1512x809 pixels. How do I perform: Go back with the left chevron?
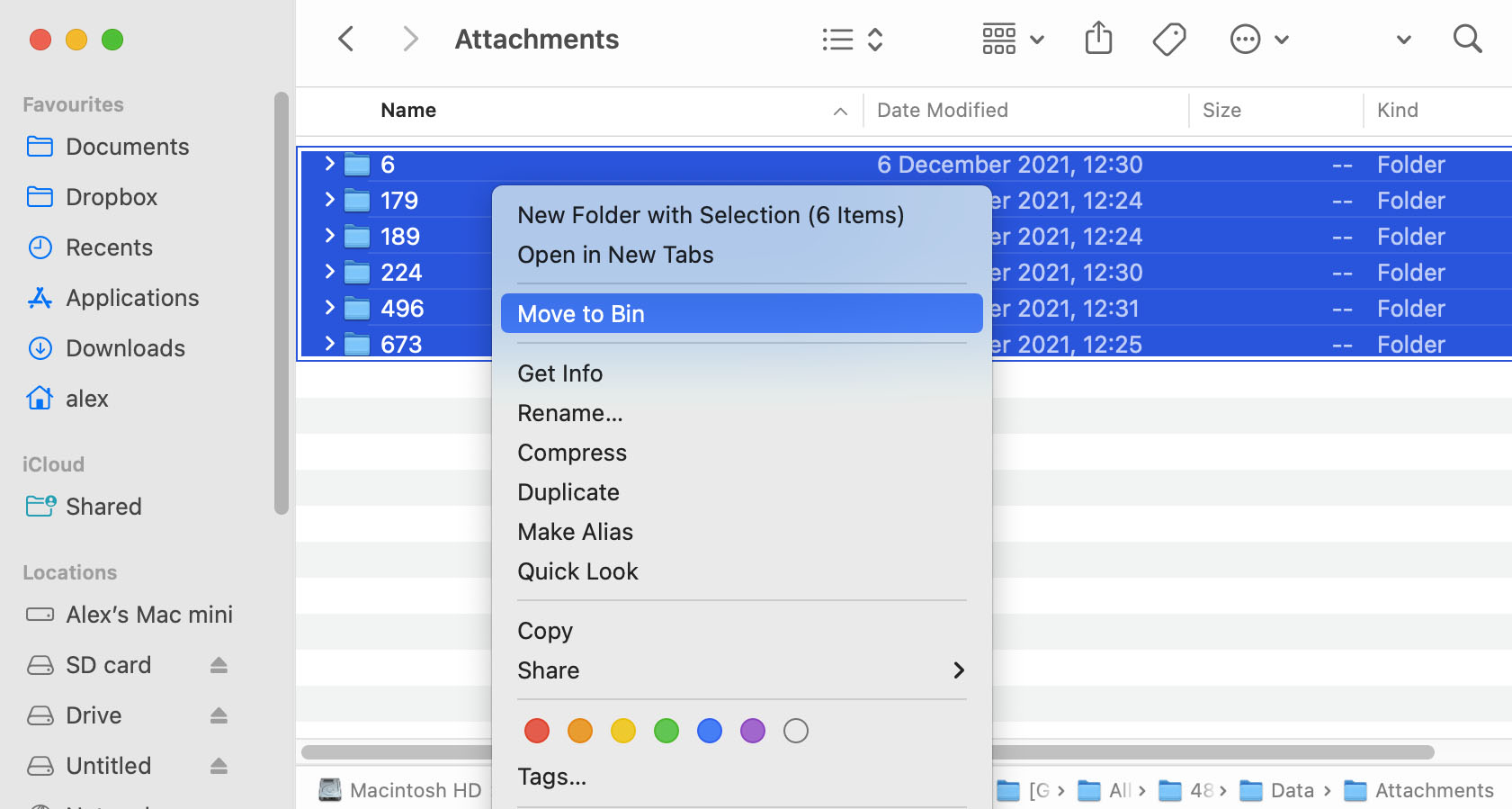click(x=346, y=39)
